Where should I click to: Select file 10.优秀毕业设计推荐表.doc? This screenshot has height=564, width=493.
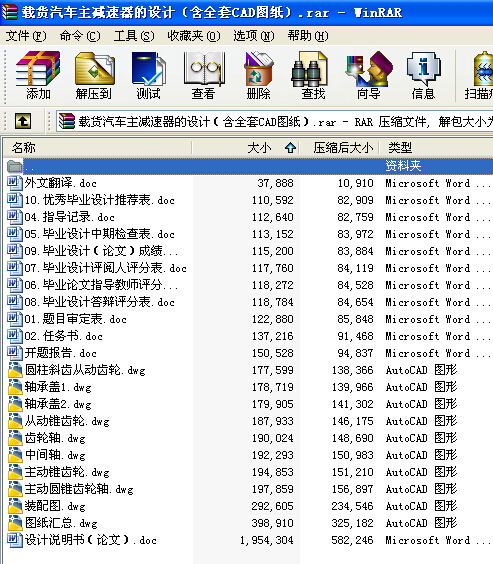coord(99,200)
